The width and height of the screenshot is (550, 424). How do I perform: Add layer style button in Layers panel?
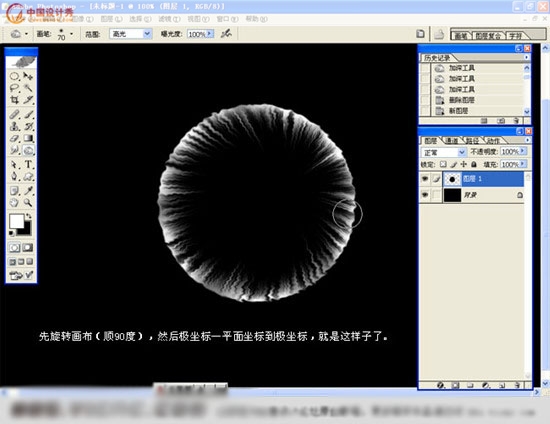pyautogui.click(x=441, y=385)
